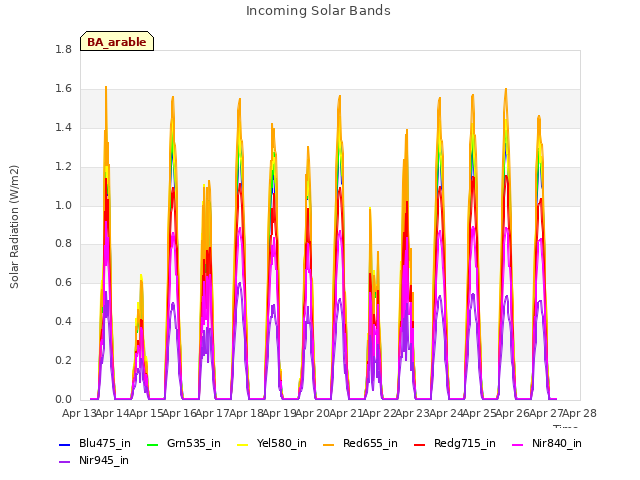Click the Blu475_in legend color swatch

(64, 444)
